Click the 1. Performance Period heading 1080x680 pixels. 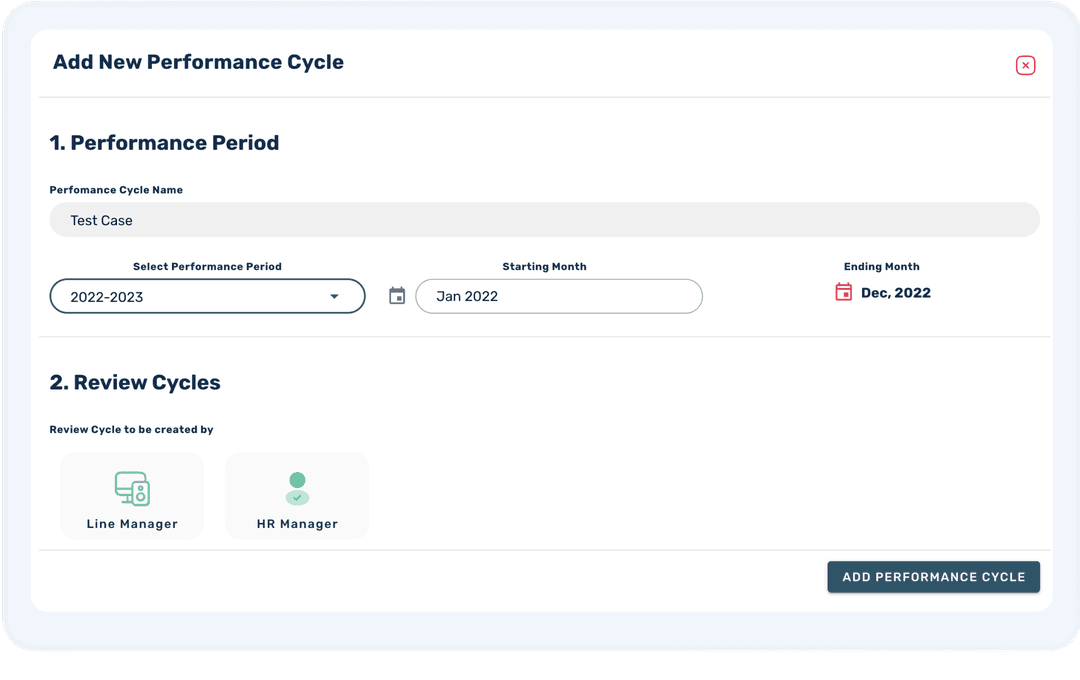click(x=164, y=143)
